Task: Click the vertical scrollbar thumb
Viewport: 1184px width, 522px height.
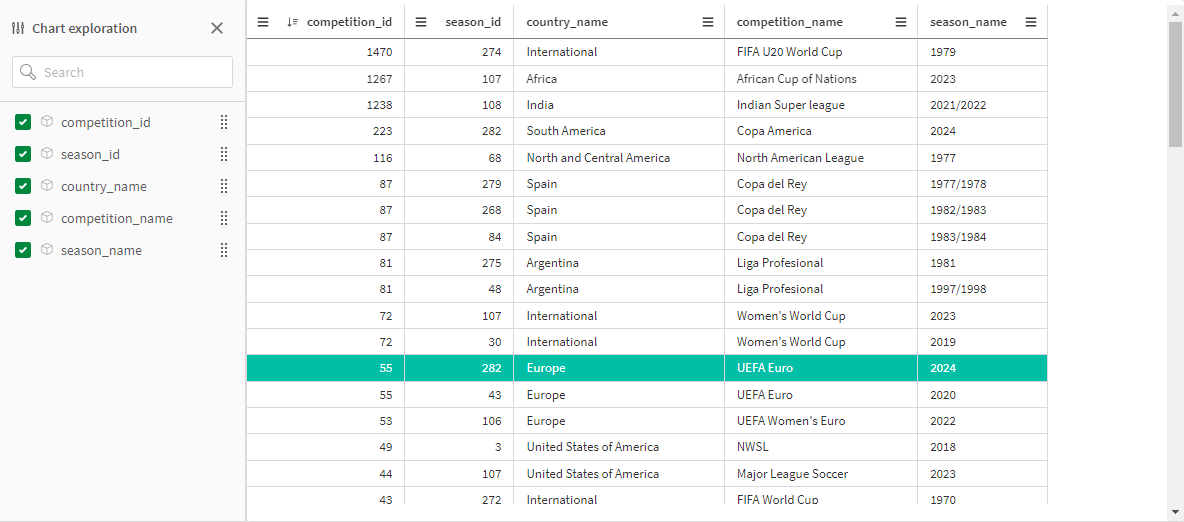Action: (1176, 83)
